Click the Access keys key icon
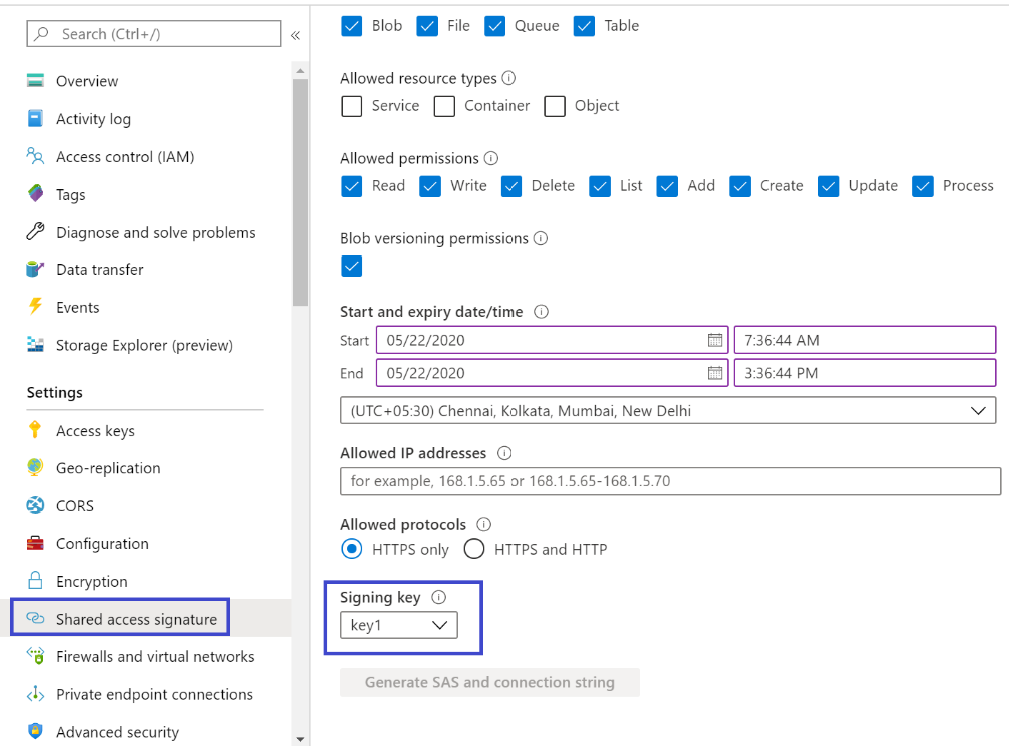Image resolution: width=1009 pixels, height=746 pixels. (x=36, y=430)
